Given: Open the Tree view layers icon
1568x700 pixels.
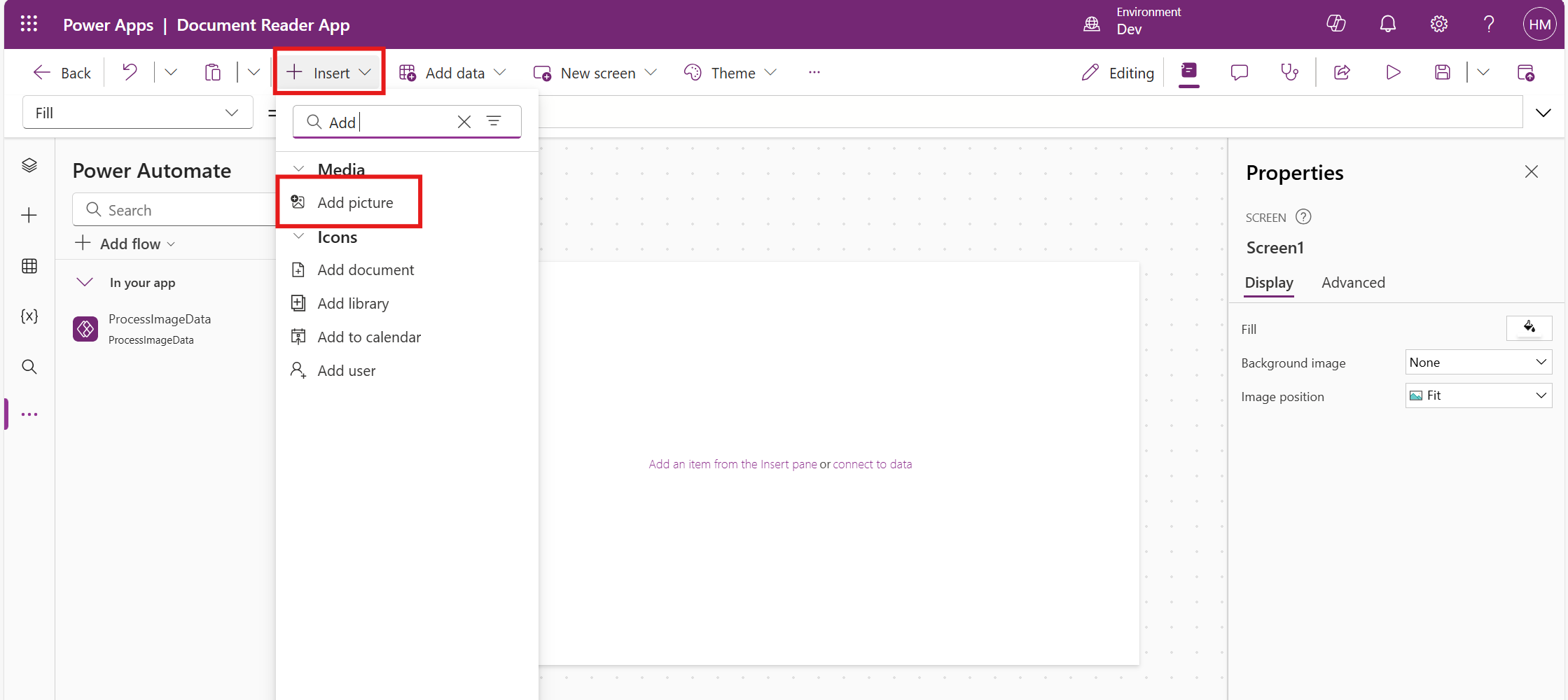Looking at the screenshot, I should pos(29,165).
